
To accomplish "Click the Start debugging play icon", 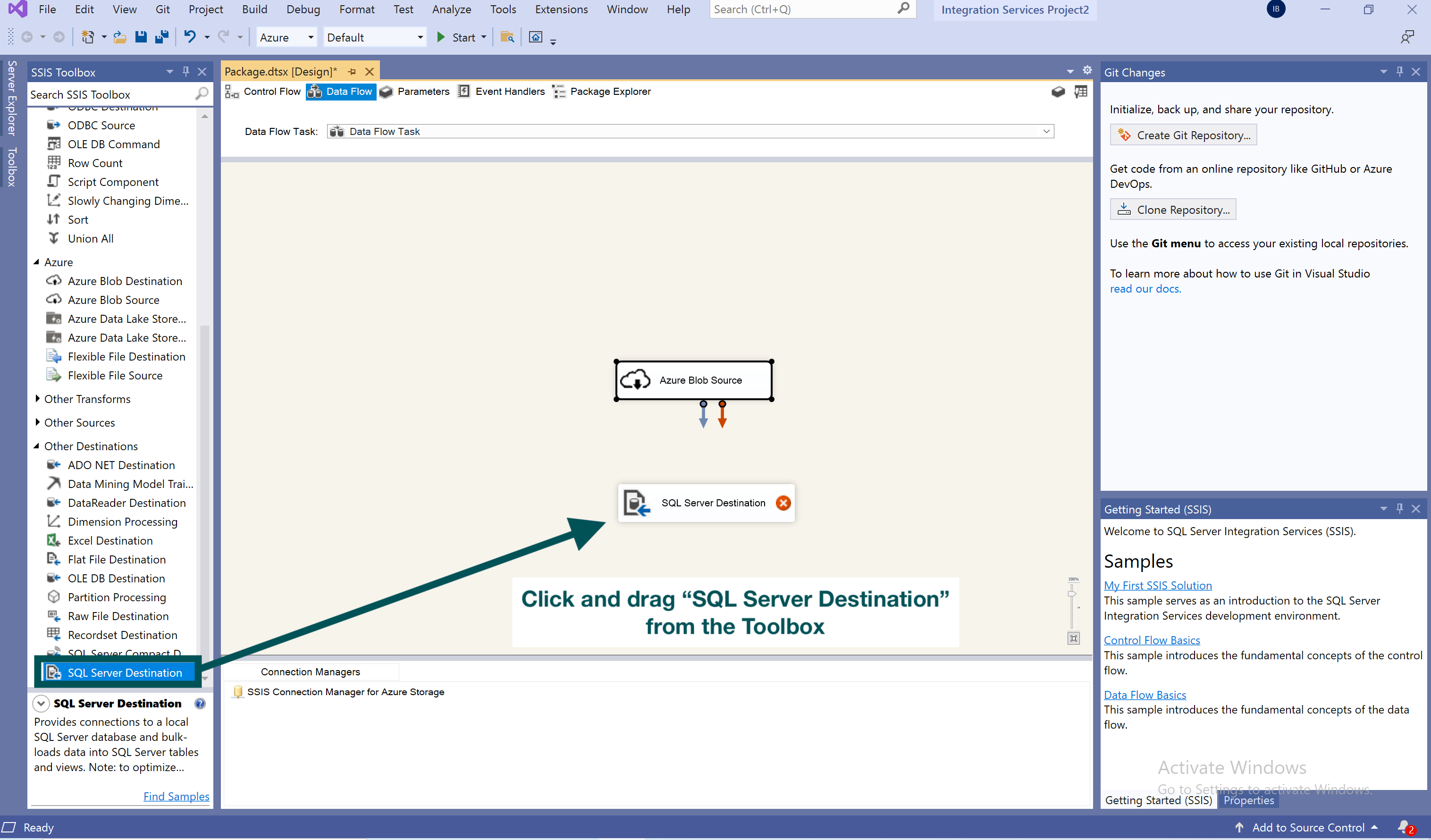I will tap(441, 37).
